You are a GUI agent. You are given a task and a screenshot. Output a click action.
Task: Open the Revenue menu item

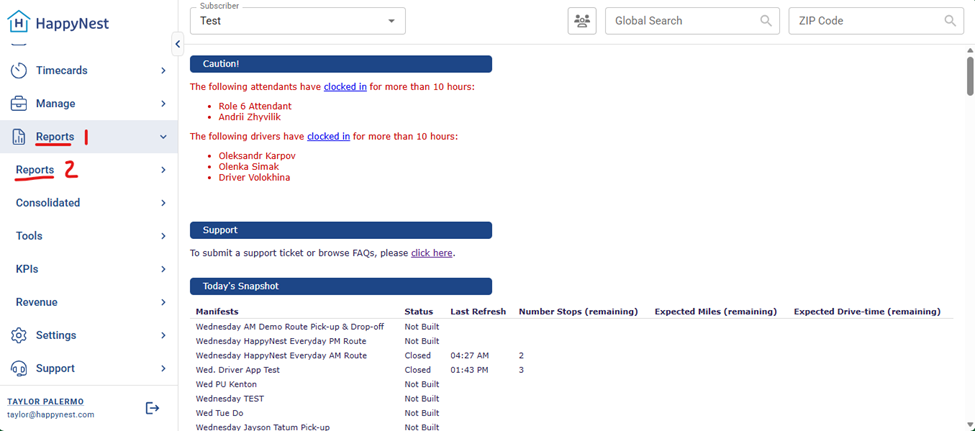[36, 302]
